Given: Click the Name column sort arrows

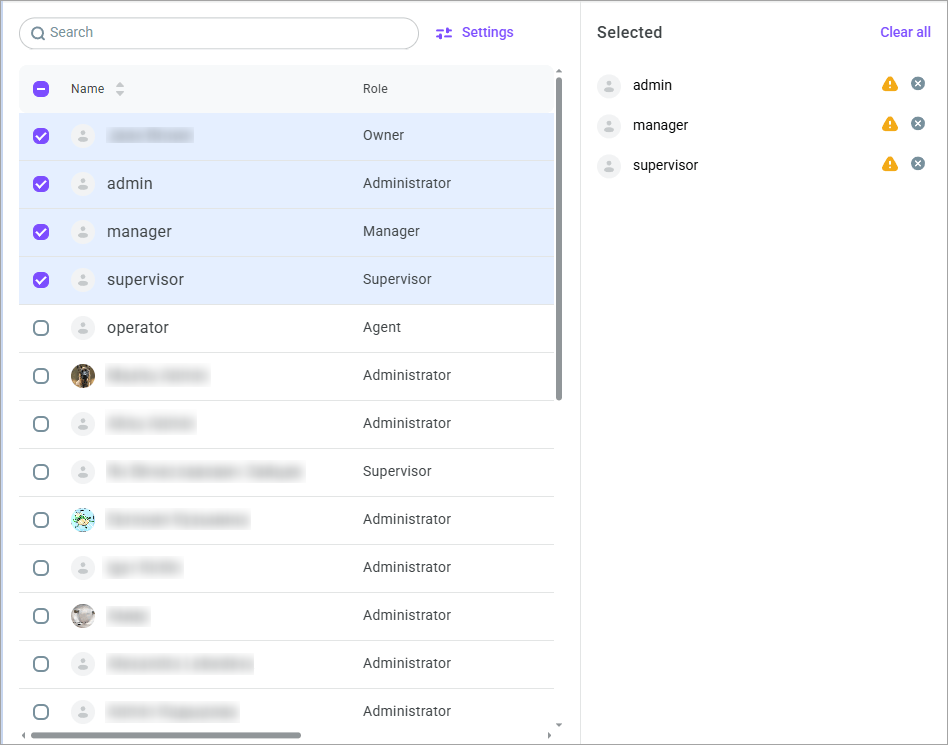Looking at the screenshot, I should (x=120, y=89).
